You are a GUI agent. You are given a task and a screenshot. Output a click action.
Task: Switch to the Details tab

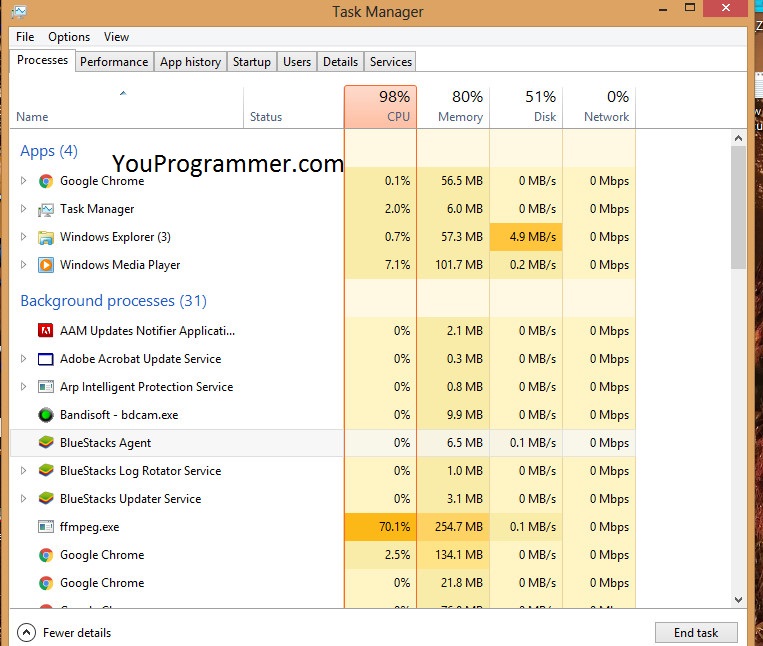pyautogui.click(x=340, y=62)
